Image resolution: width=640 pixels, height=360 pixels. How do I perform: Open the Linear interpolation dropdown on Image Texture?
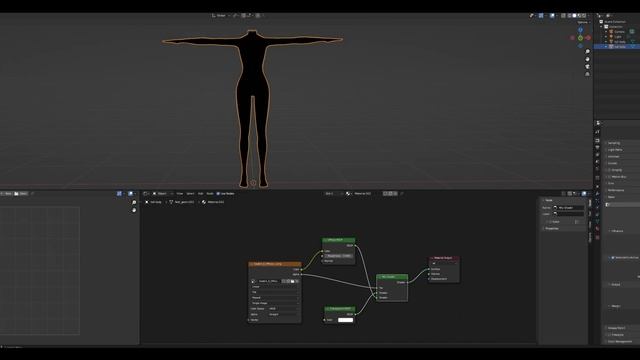click(x=275, y=287)
